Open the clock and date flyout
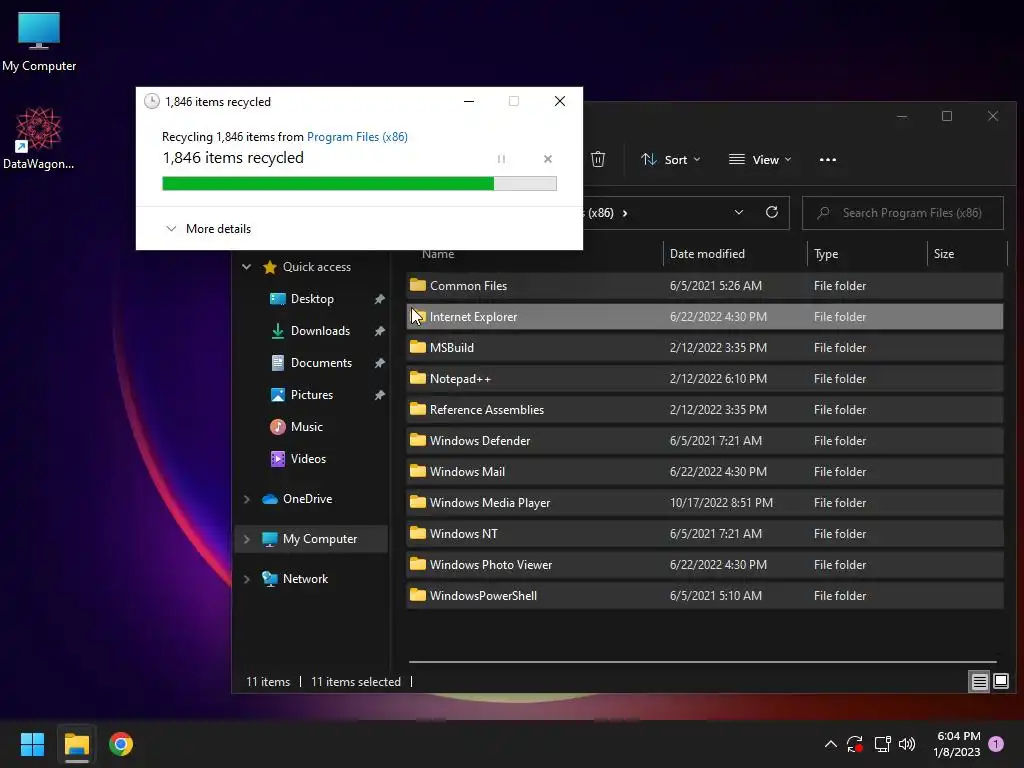1024x768 pixels. coord(957,744)
